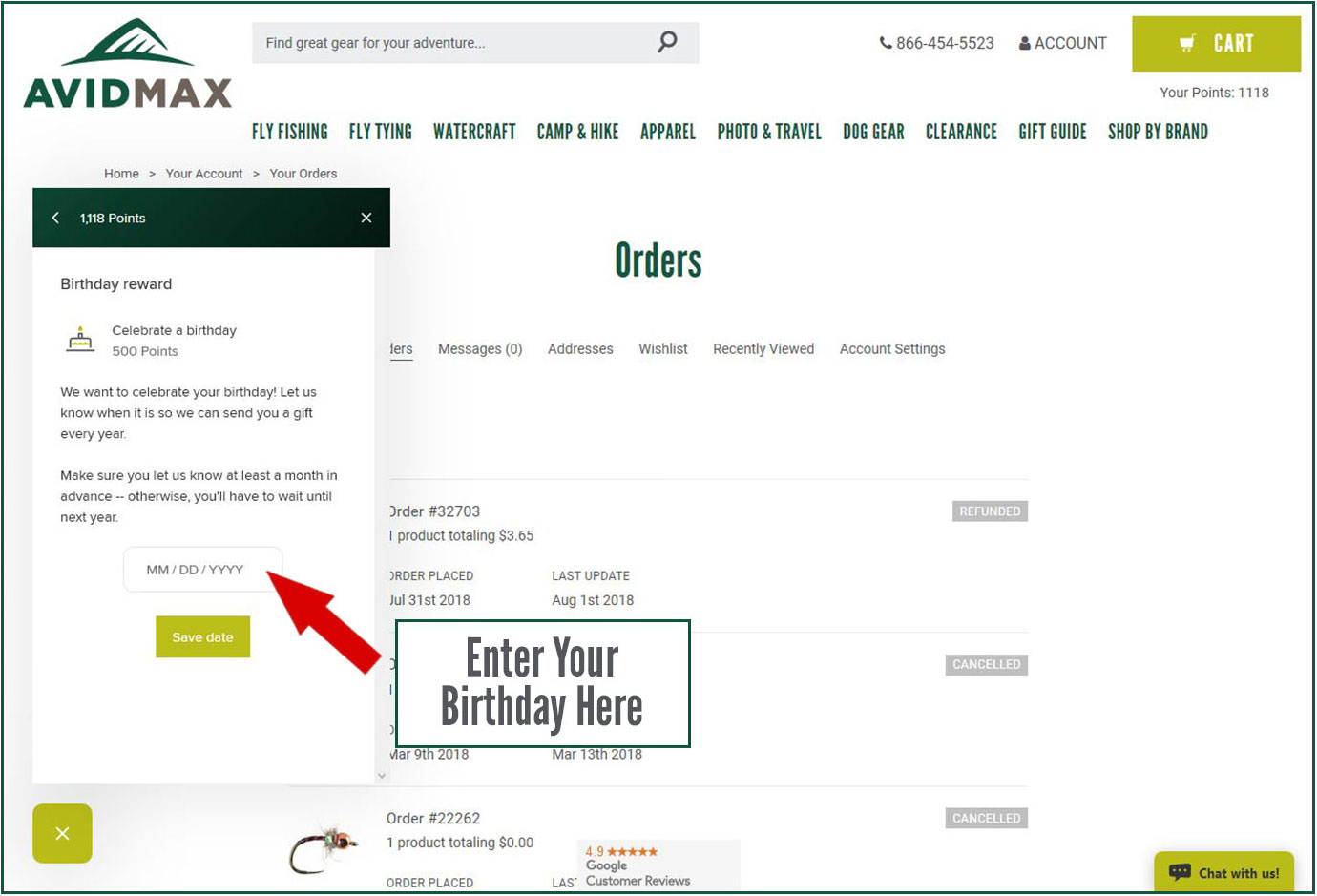Open the ACCOUNT link
1317x896 pixels.
[x=1062, y=43]
